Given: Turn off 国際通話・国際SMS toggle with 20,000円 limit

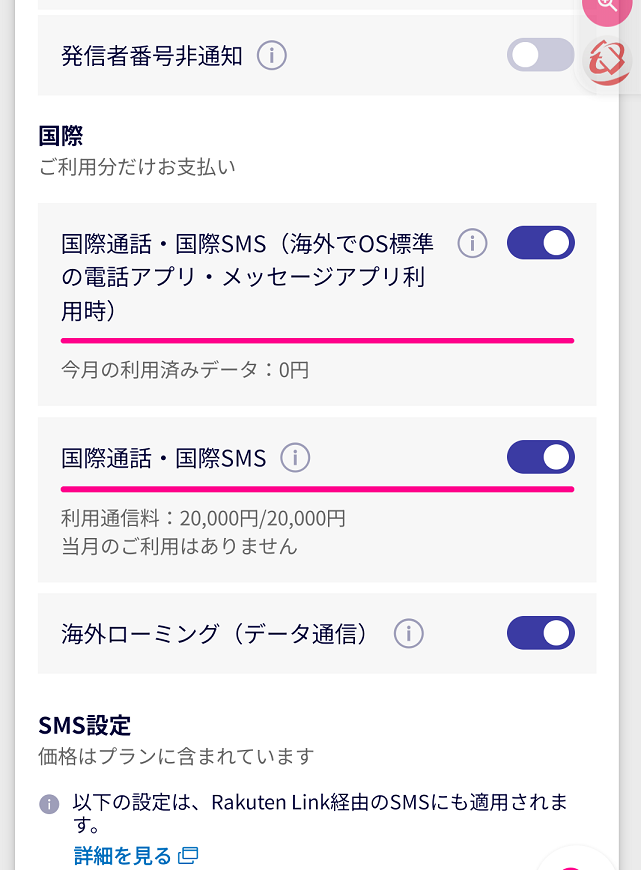Looking at the screenshot, I should tap(540, 458).
